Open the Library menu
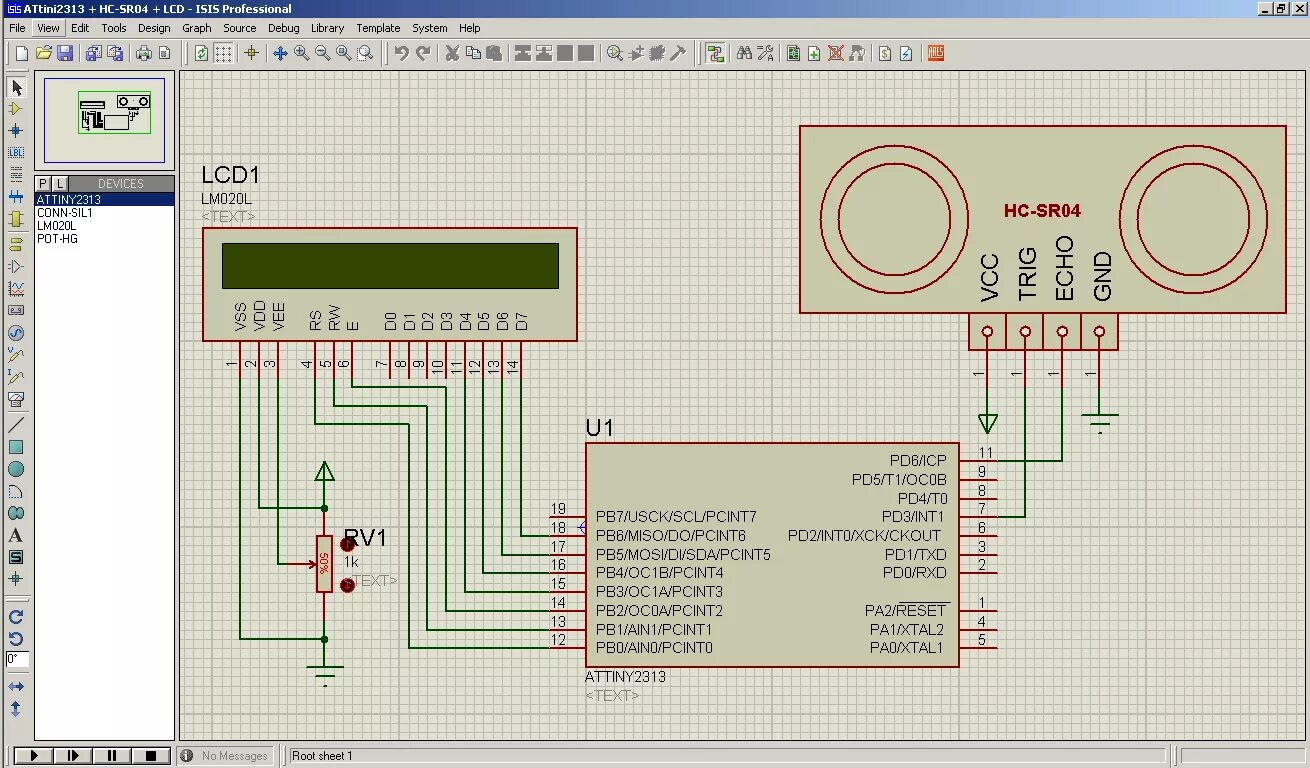This screenshot has height=768, width=1310. click(327, 28)
